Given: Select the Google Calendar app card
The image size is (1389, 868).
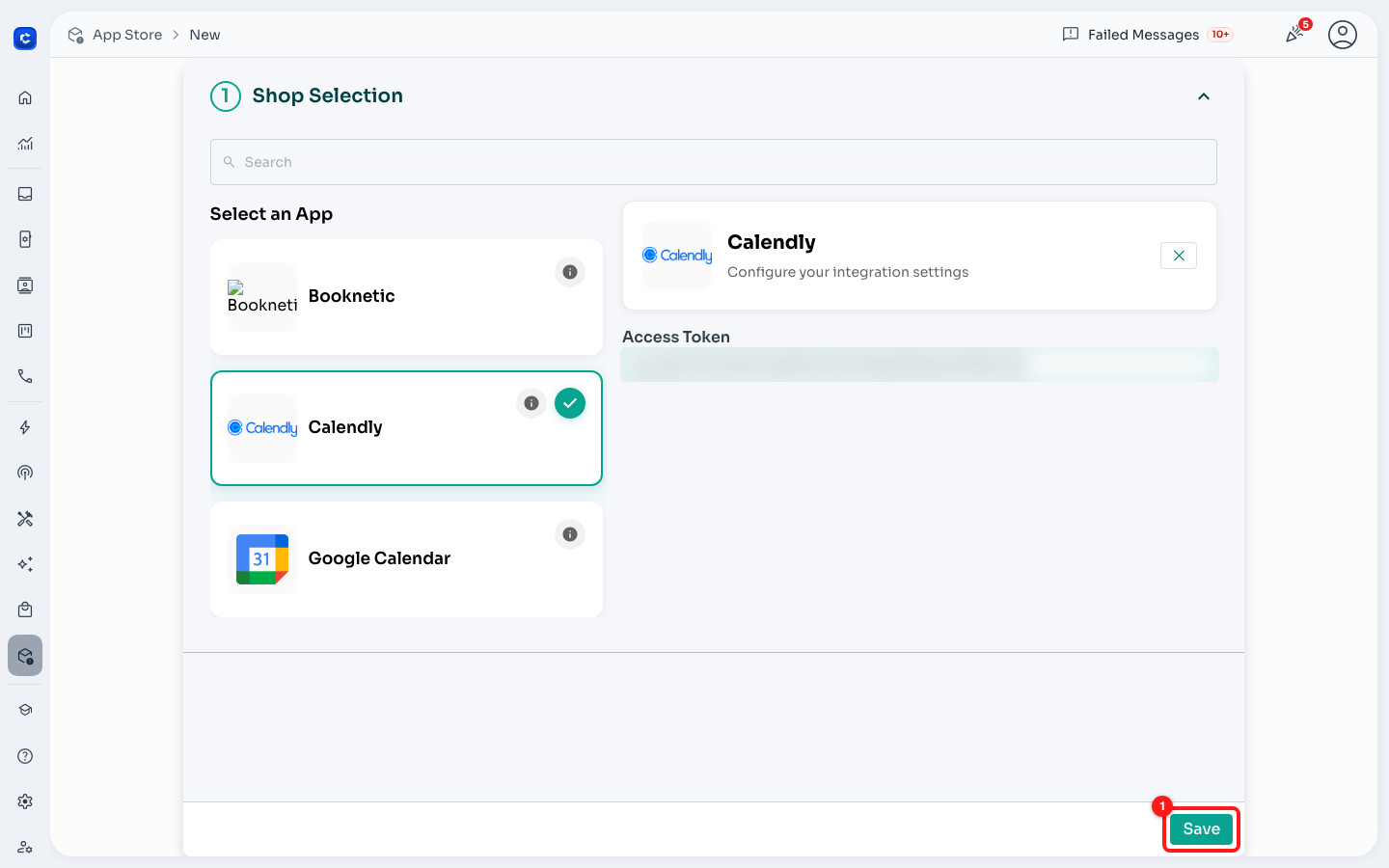Looking at the screenshot, I should pos(406,559).
